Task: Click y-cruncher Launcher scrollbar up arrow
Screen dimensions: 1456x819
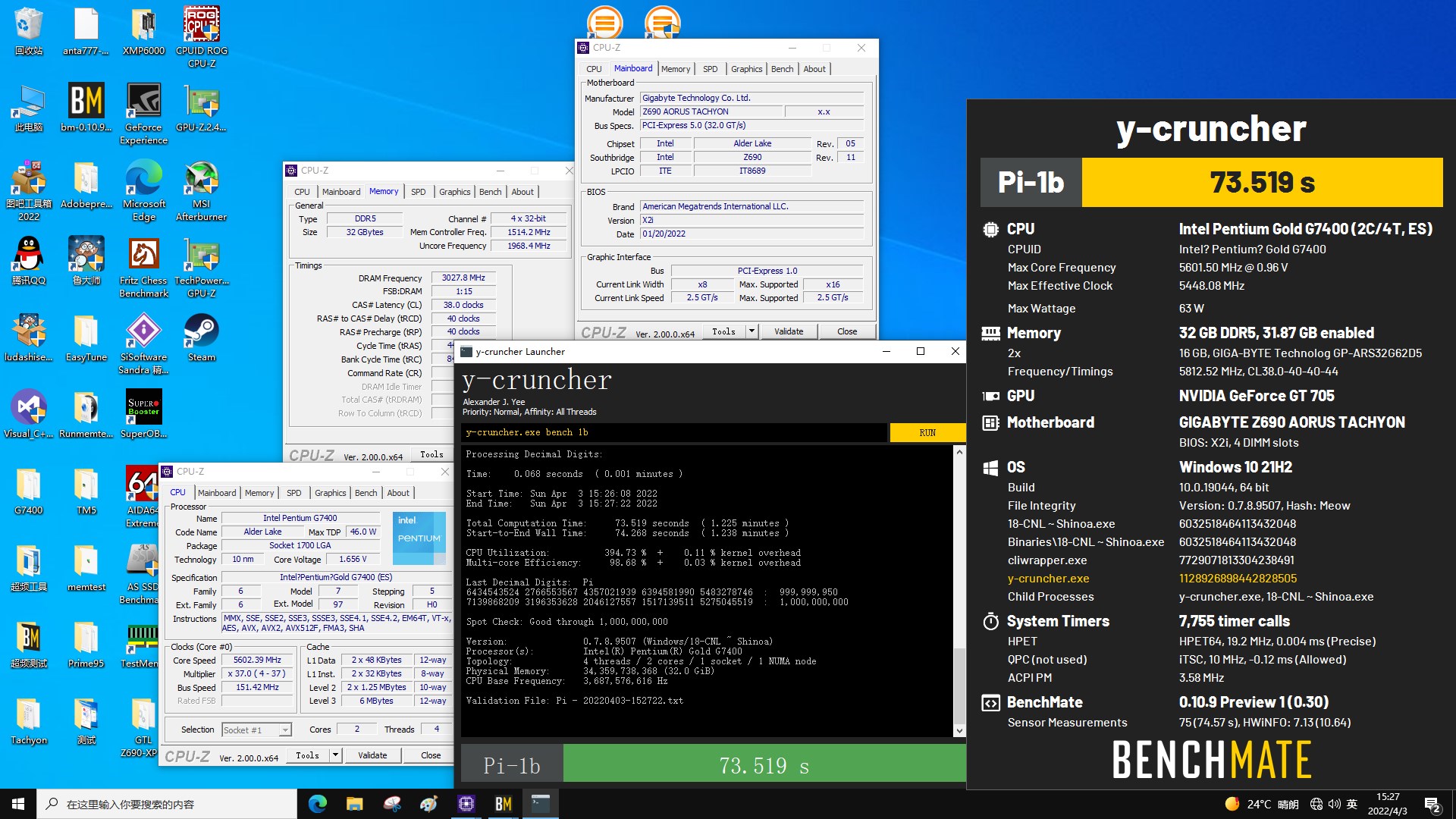Action: (x=959, y=452)
